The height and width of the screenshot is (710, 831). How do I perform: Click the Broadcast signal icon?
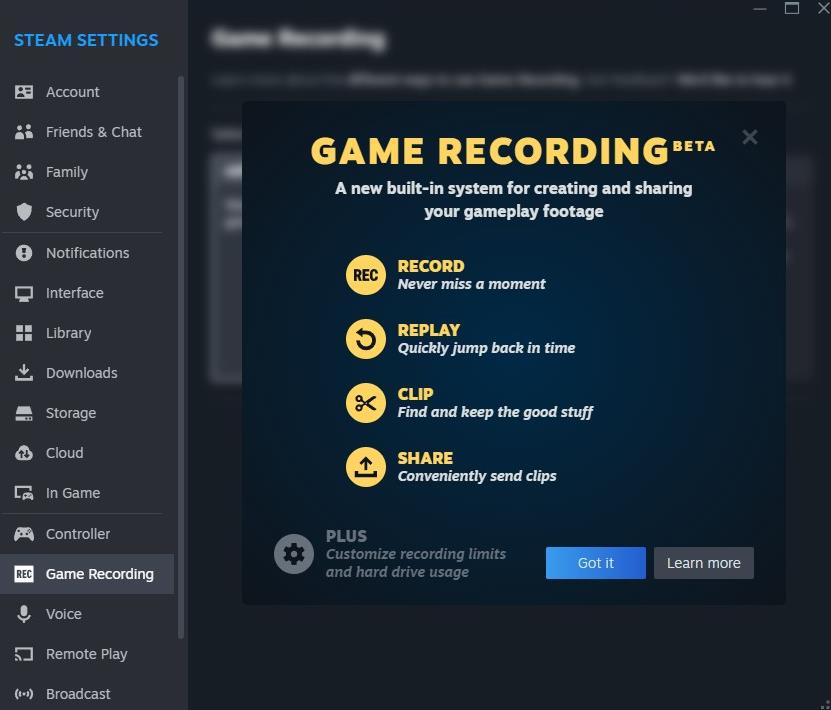point(24,694)
